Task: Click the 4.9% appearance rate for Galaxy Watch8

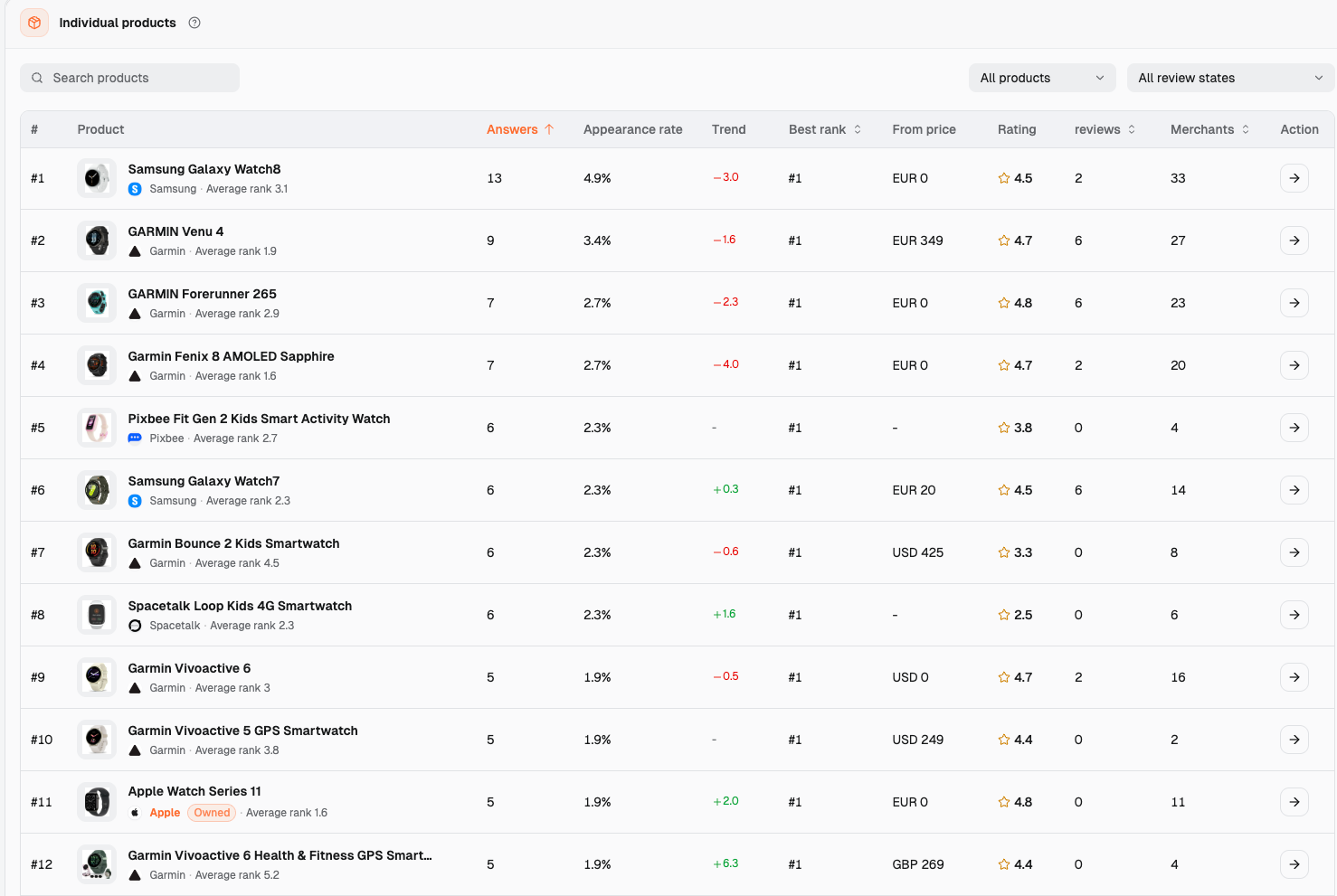Action: click(x=597, y=178)
